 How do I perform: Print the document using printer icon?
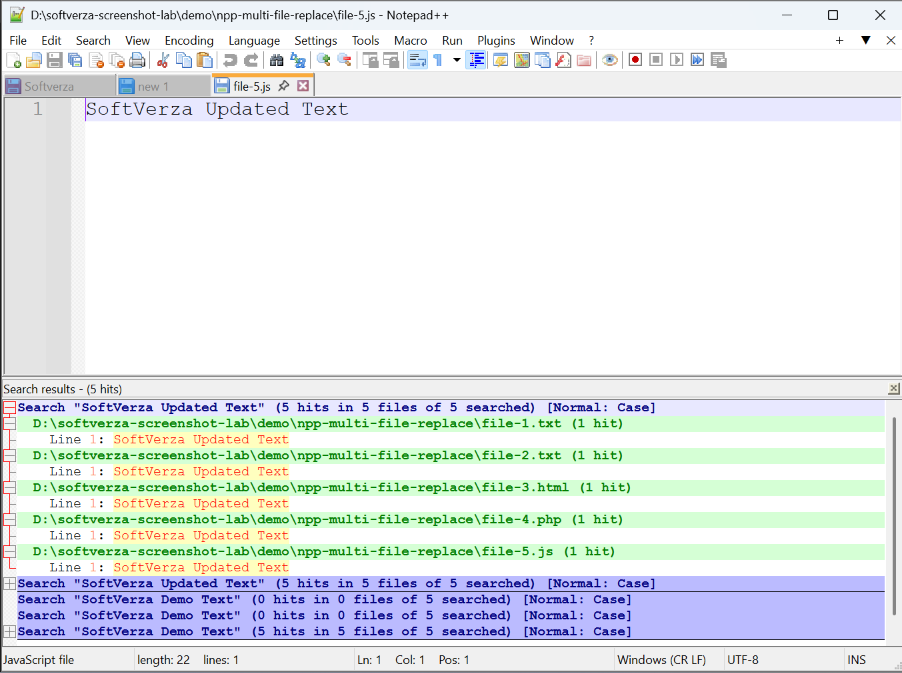[137, 60]
